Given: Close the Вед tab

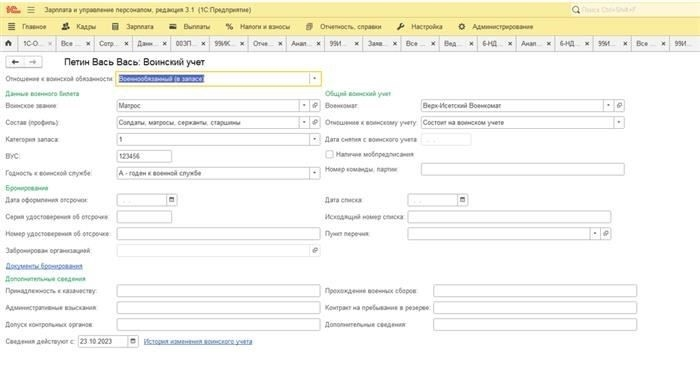Looking at the screenshot, I should point(471,43).
